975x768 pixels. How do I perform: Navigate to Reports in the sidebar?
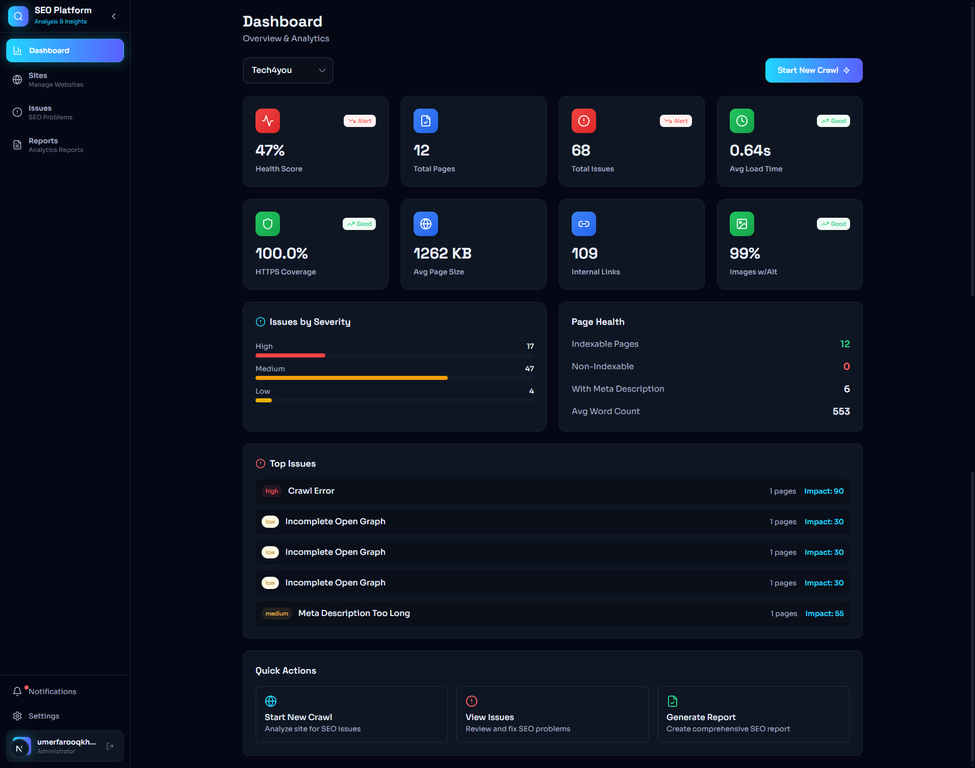tap(17, 145)
